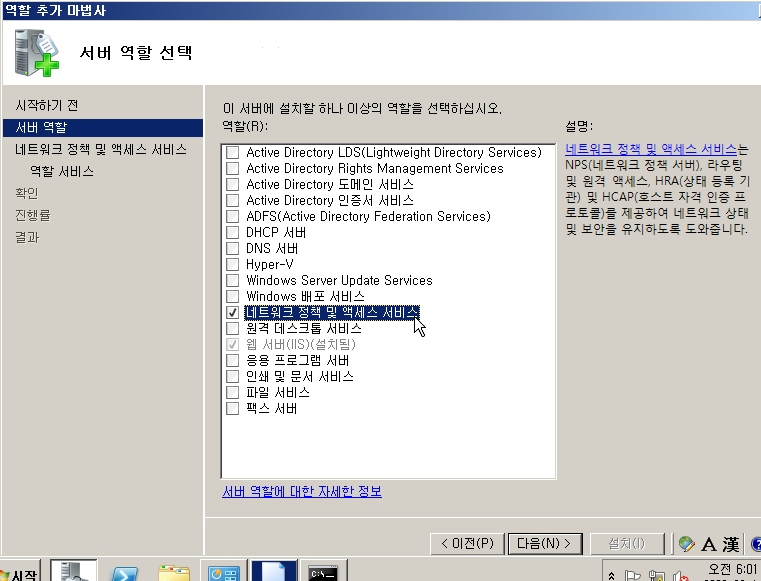Select the 파일 서비스 role label
This screenshot has height=581, width=761.
[278, 393]
